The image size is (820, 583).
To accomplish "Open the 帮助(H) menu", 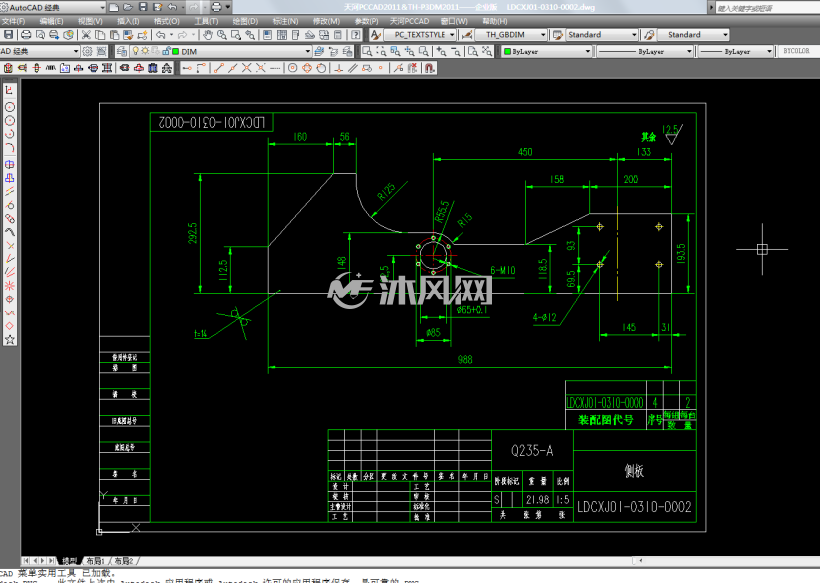I will tap(495, 21).
